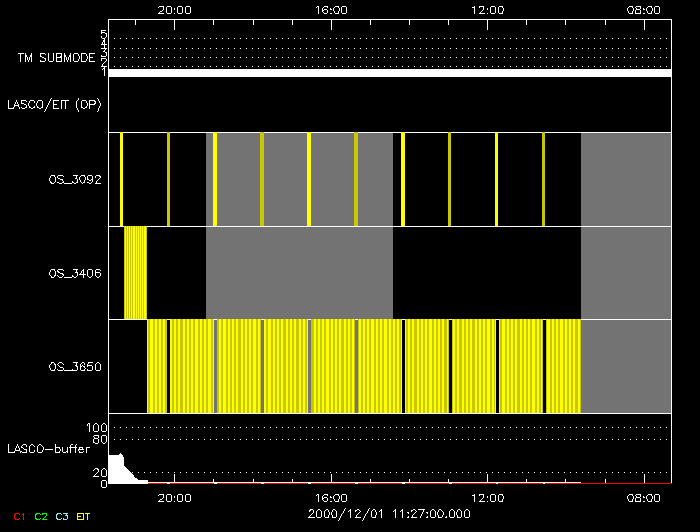
Task: Click the yellow block in OS_3406 row
Action: click(135, 272)
